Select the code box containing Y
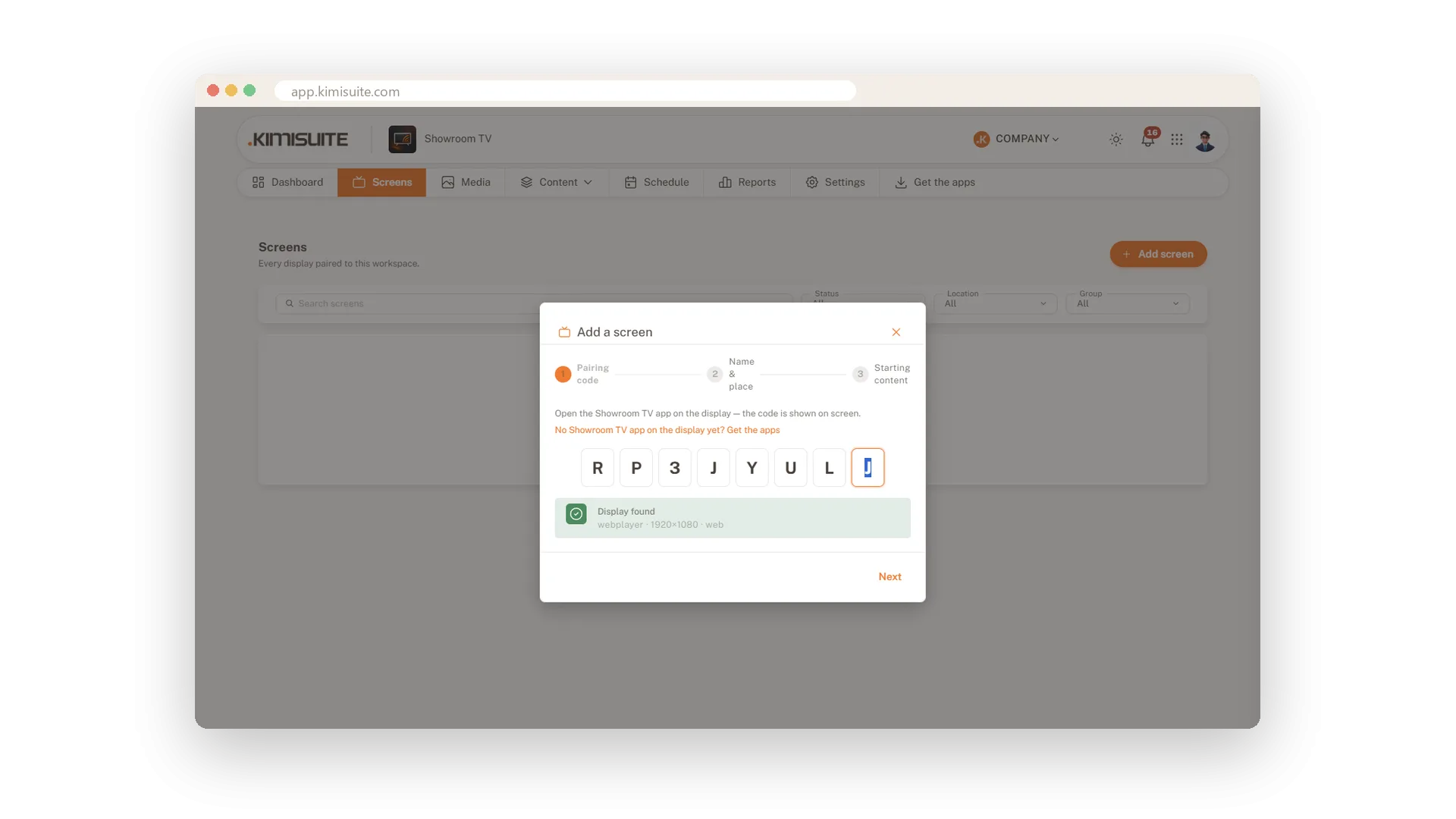Screen dimensions: 1456x819 point(752,468)
